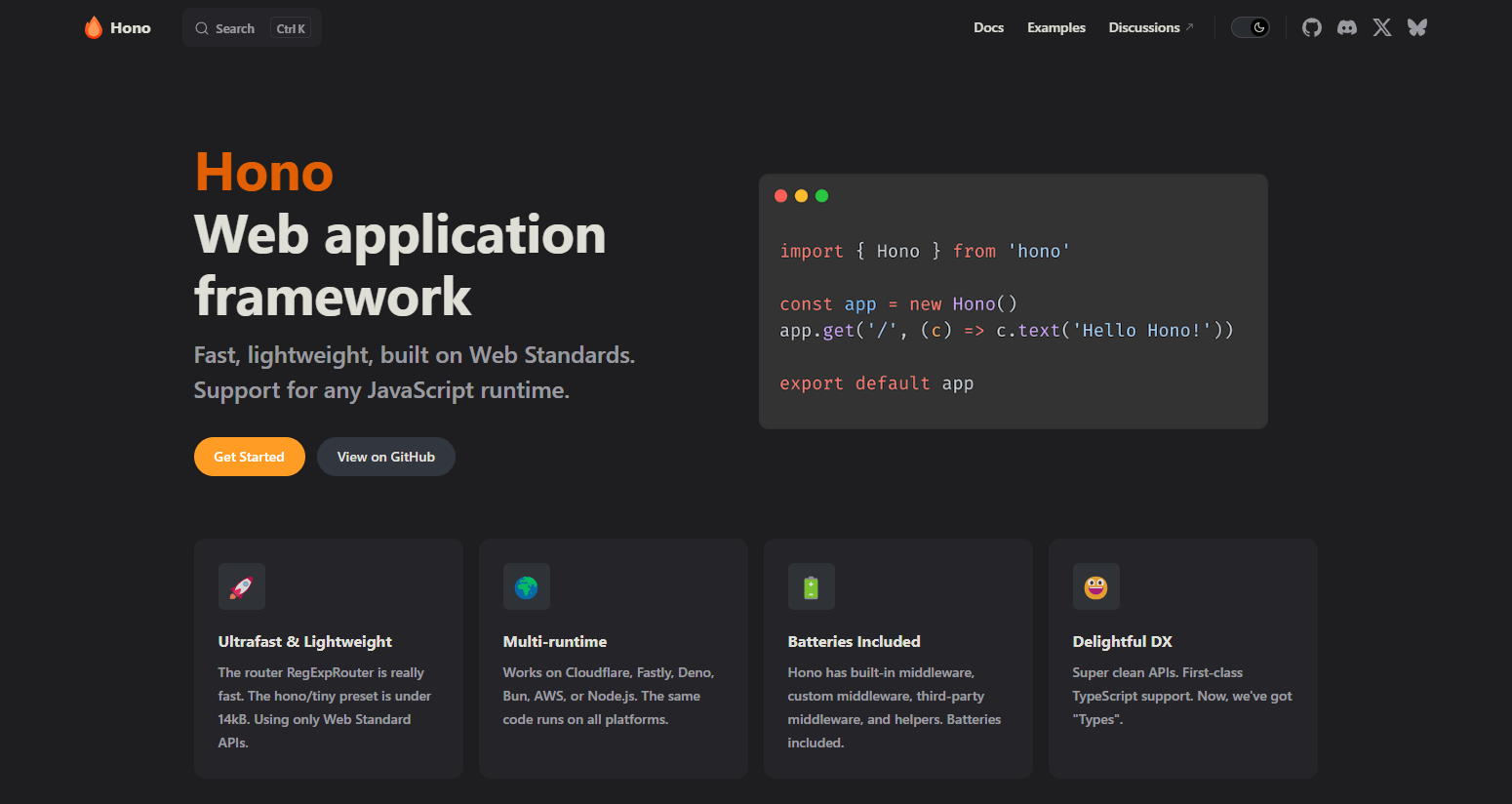Viewport: 1512px width, 804px height.
Task: Click the orange Hono hero title
Action: [264, 172]
